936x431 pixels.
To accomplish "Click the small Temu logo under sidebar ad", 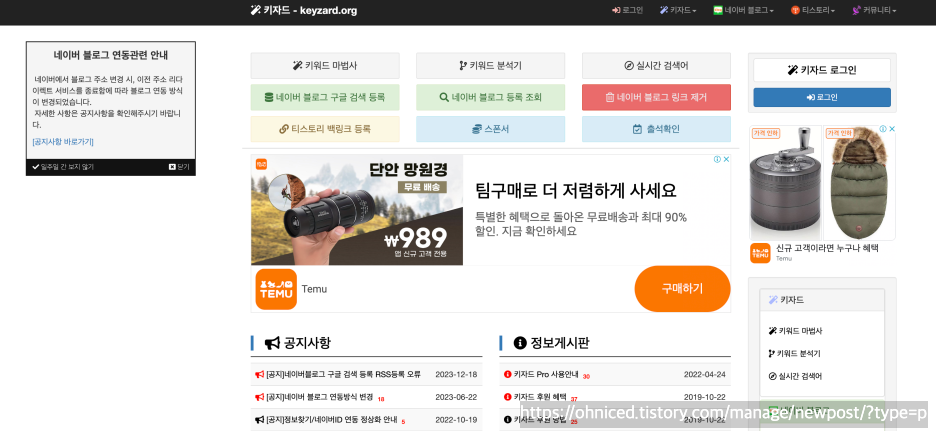I will tap(760, 253).
